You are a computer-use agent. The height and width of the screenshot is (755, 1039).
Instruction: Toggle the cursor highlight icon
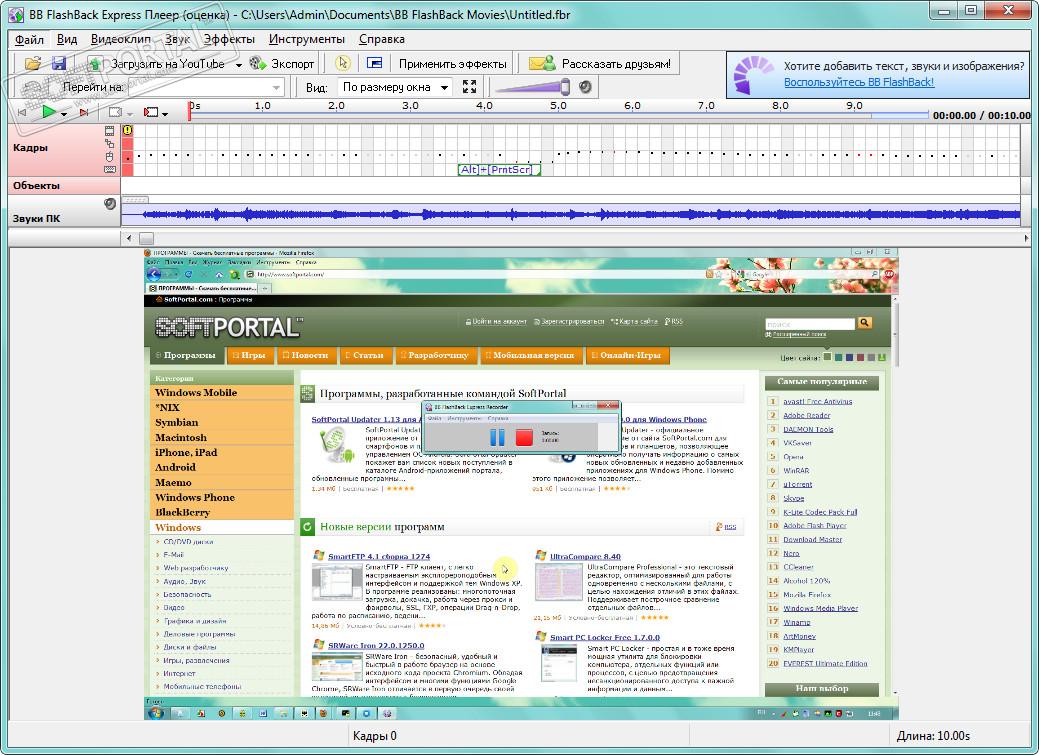click(x=343, y=64)
